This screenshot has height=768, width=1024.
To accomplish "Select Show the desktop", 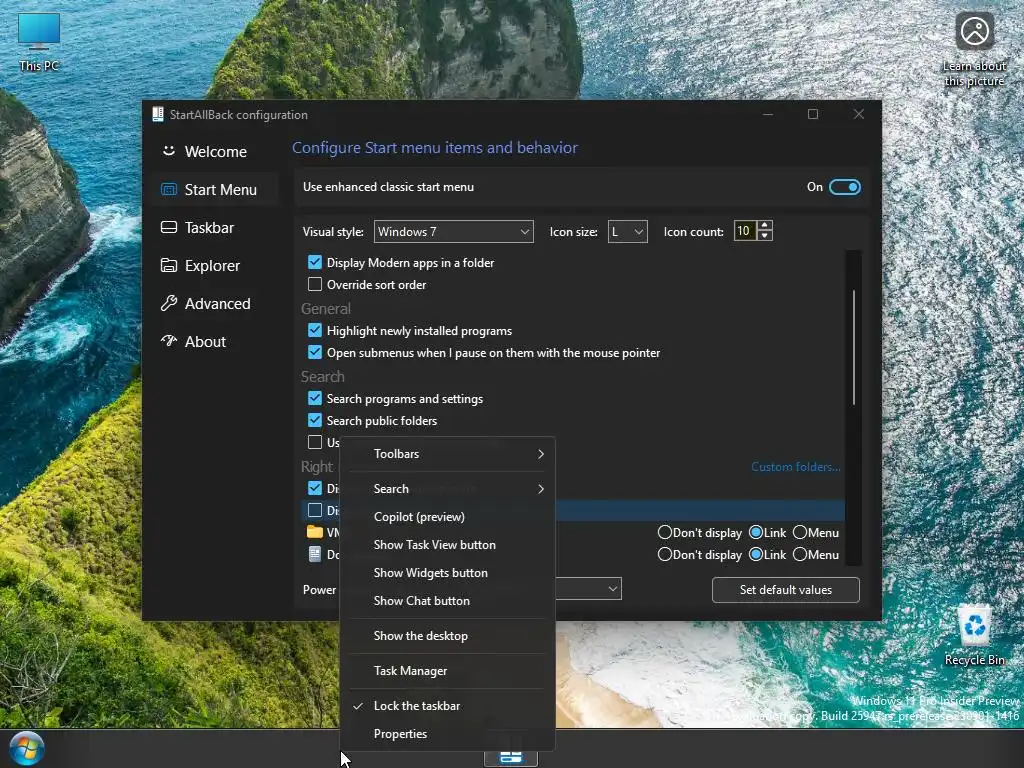I will 449,635.
